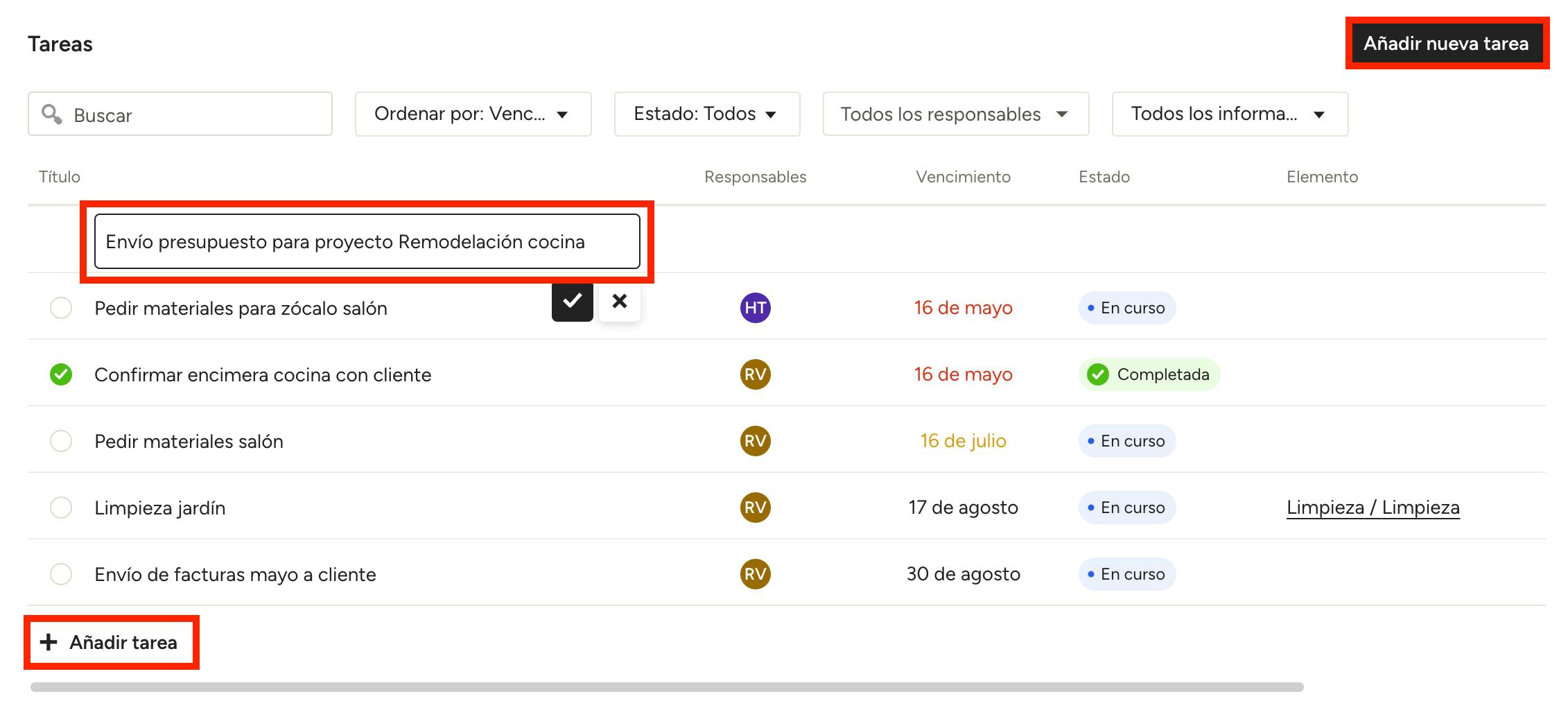Click the horizontal scrollbar below tasks

(x=665, y=687)
